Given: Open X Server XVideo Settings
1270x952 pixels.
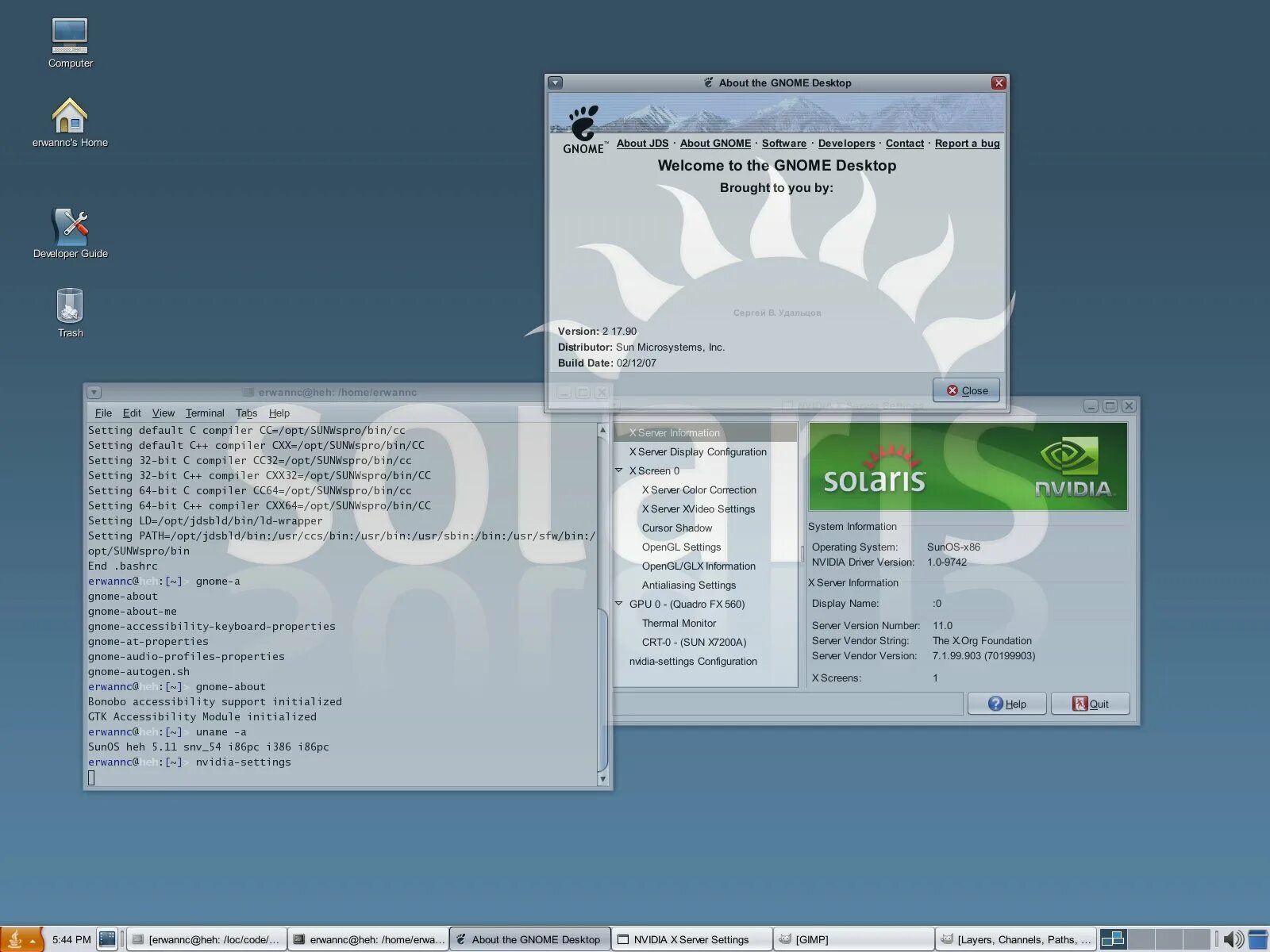Looking at the screenshot, I should point(706,509).
